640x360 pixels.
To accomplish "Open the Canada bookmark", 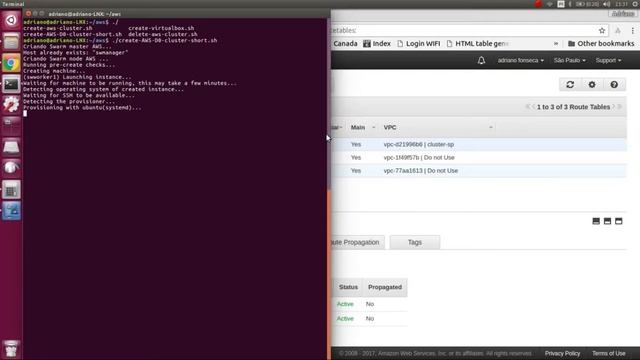I will (345, 44).
